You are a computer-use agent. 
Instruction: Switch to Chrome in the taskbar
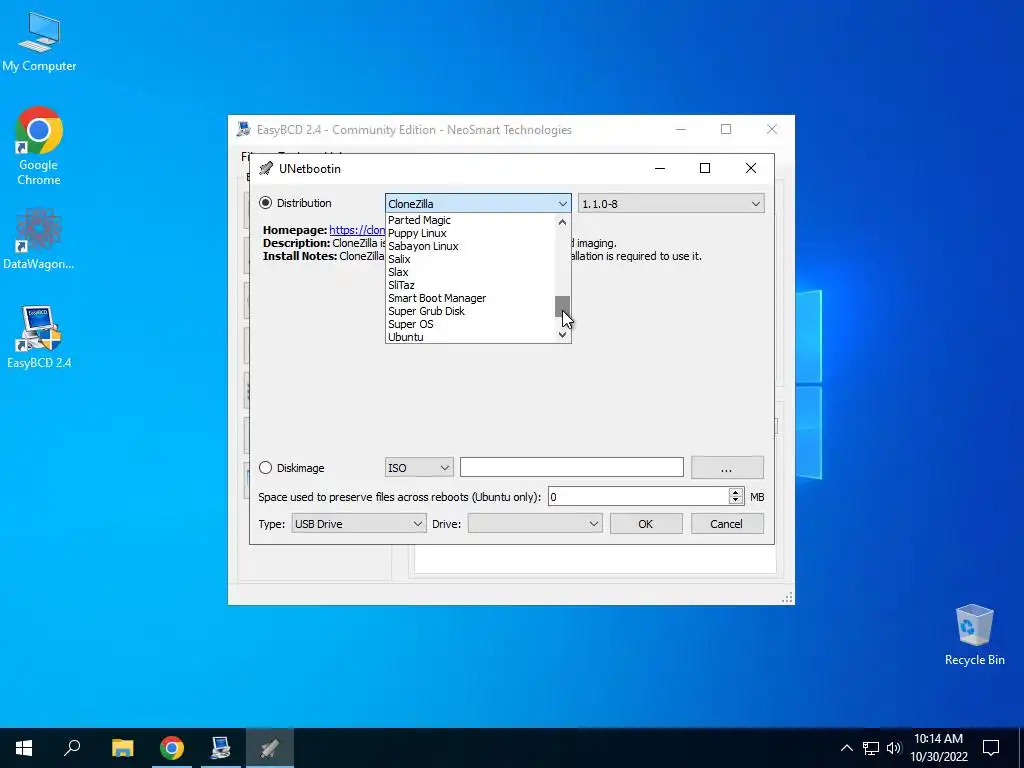pyautogui.click(x=172, y=748)
